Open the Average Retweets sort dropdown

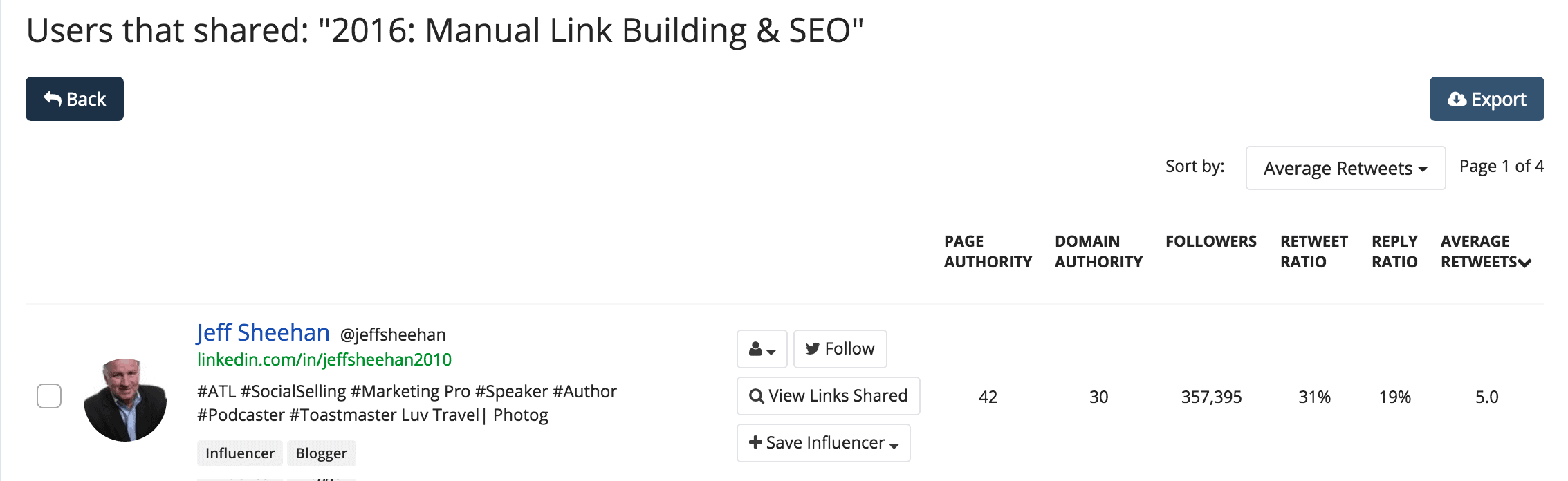[1345, 168]
